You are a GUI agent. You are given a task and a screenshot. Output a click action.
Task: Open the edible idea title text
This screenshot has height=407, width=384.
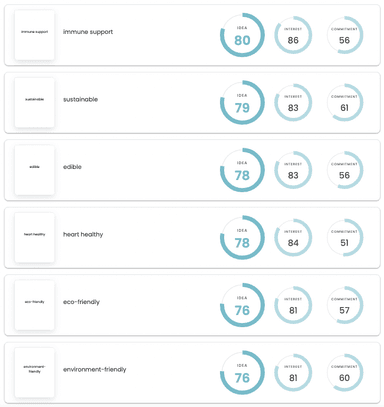72,167
